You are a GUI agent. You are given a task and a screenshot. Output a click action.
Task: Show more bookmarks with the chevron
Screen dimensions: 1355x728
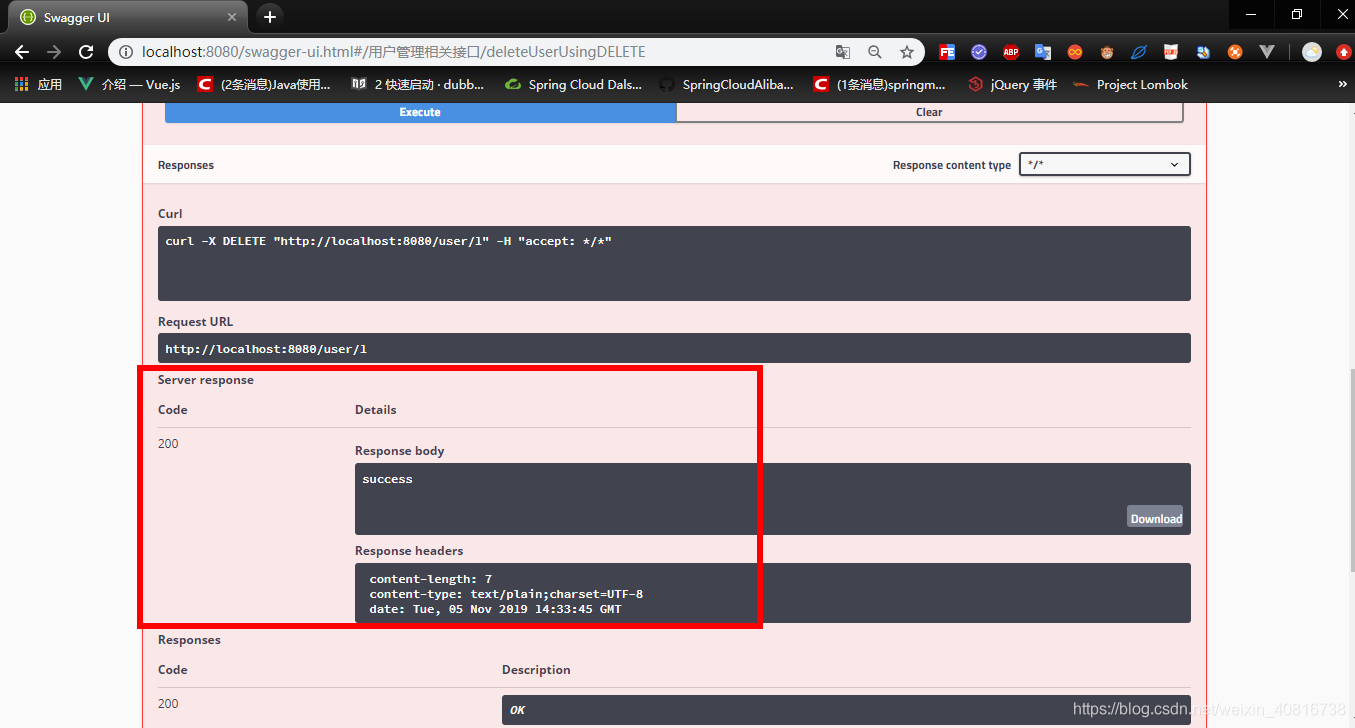click(1342, 85)
